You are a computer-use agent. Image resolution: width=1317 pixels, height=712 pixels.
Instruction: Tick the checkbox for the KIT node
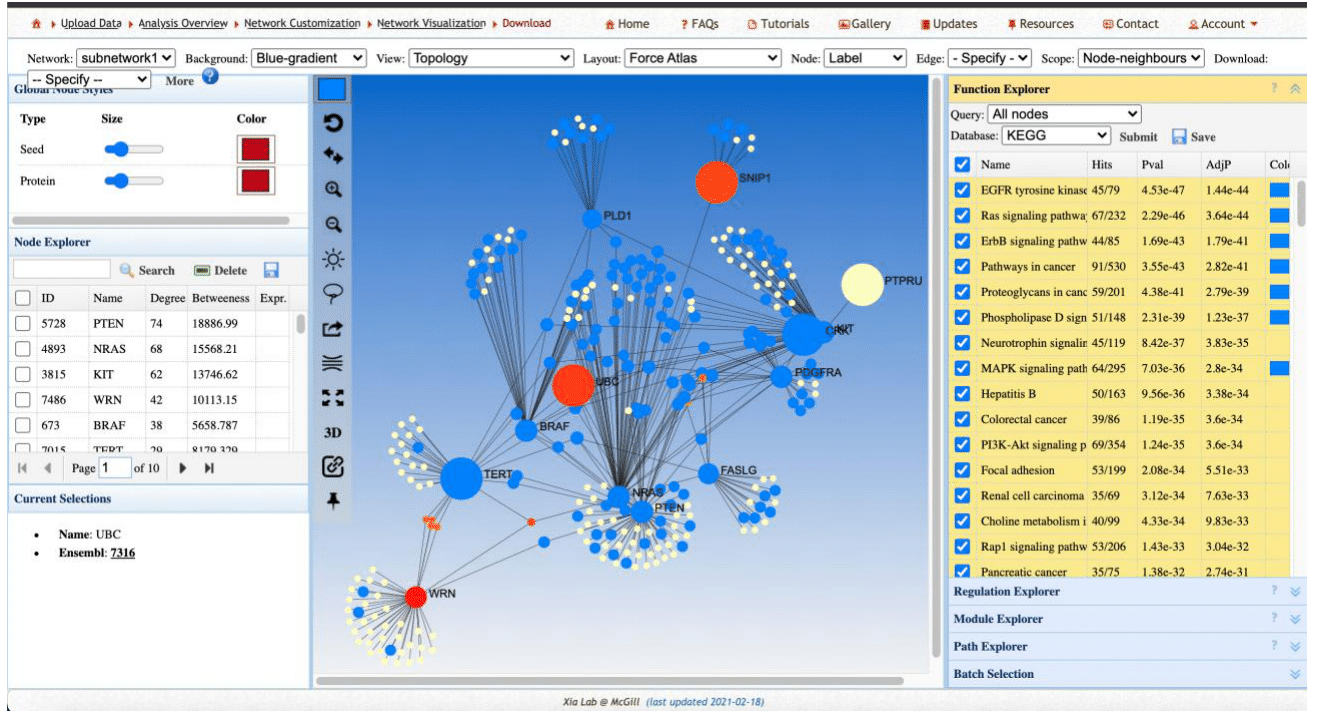(x=22, y=374)
